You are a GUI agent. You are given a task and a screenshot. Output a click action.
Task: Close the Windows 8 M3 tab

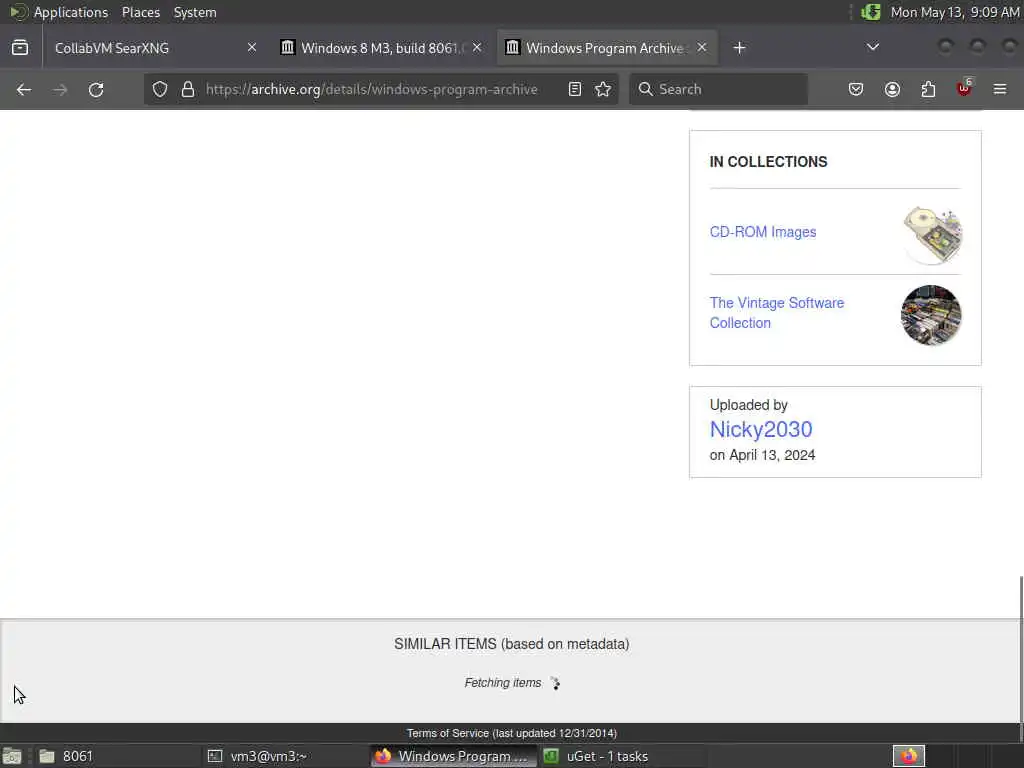[477, 48]
